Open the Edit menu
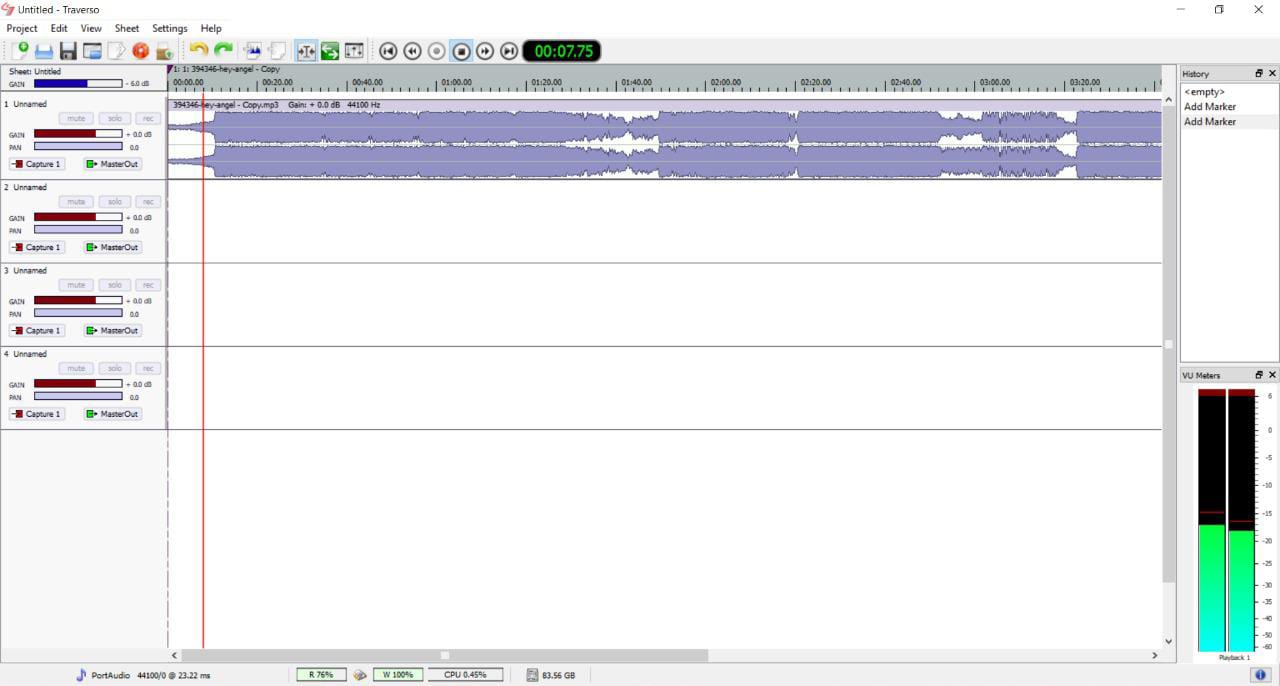The width and height of the screenshot is (1280, 686). [x=59, y=28]
